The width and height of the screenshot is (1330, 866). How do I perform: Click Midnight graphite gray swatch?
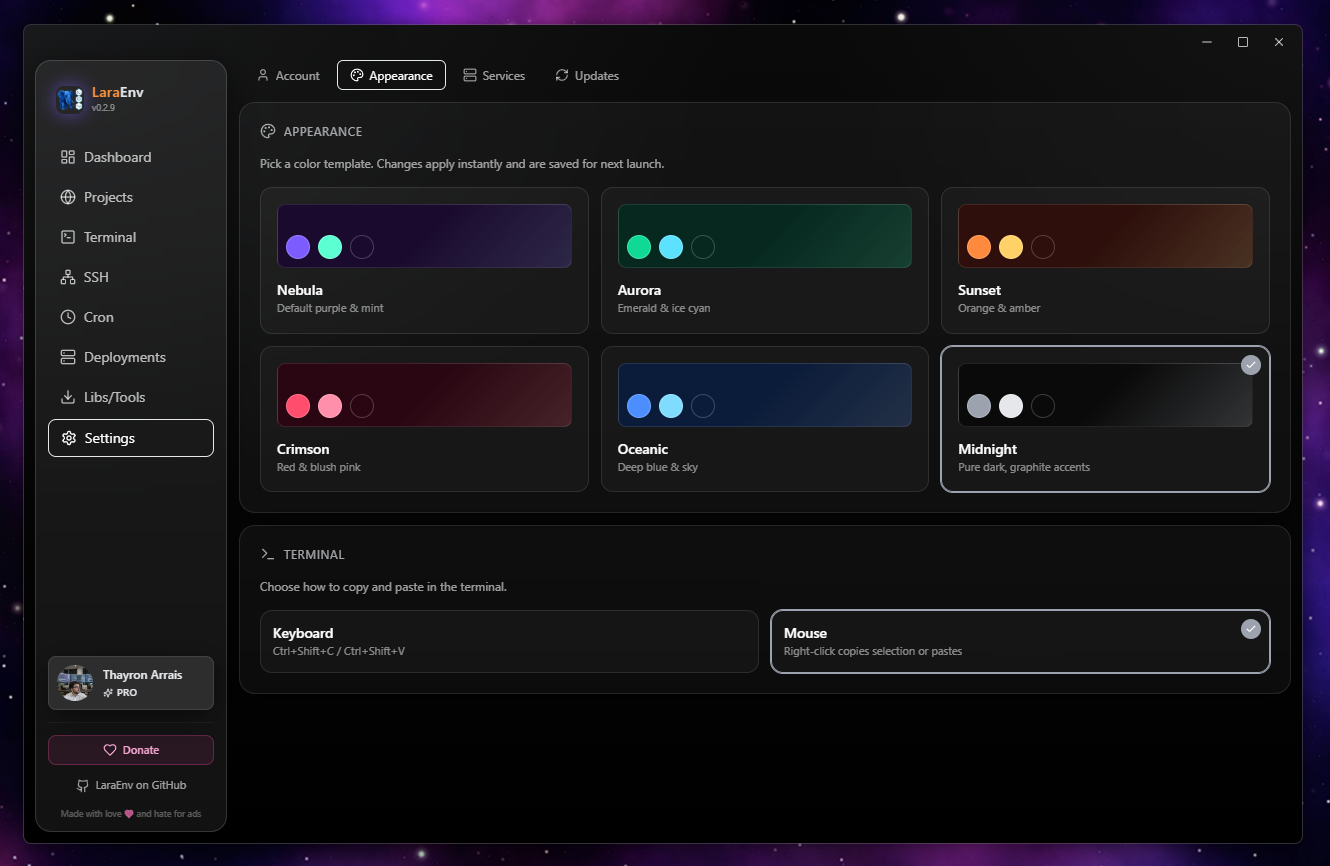coord(979,406)
